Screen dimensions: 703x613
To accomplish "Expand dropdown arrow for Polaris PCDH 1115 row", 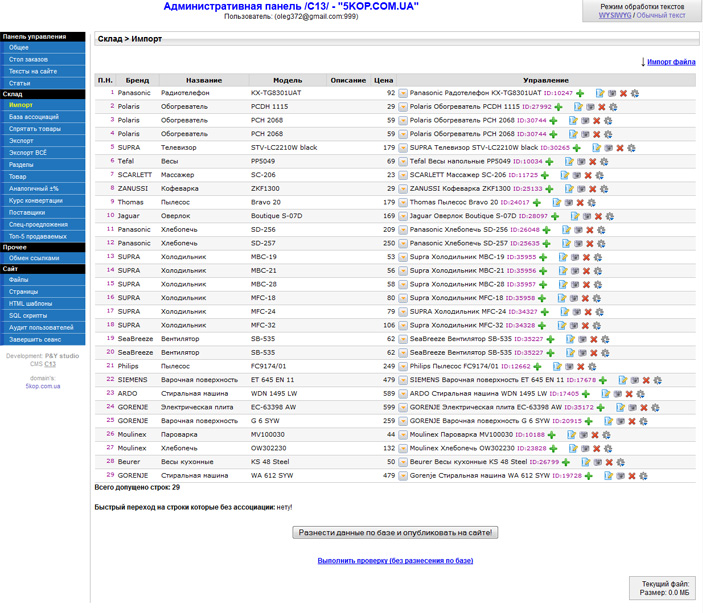I will (x=403, y=107).
